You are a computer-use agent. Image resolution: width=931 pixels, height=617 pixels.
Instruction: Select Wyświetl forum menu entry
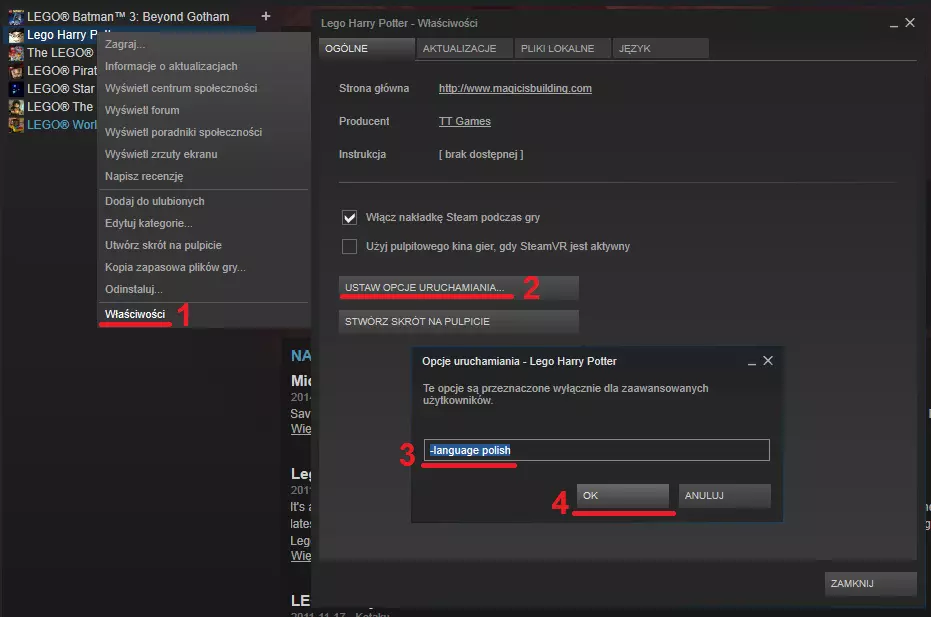pos(204,110)
